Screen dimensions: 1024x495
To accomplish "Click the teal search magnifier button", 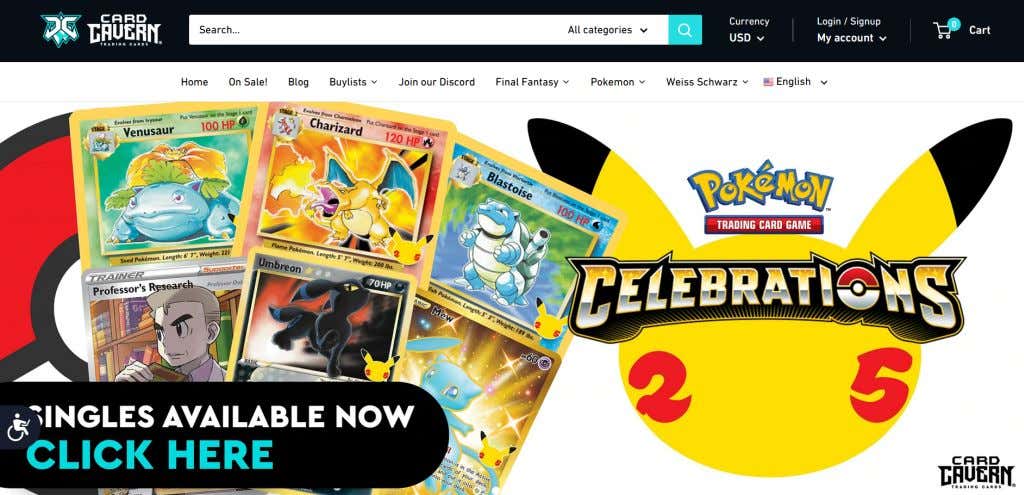I will coord(684,30).
